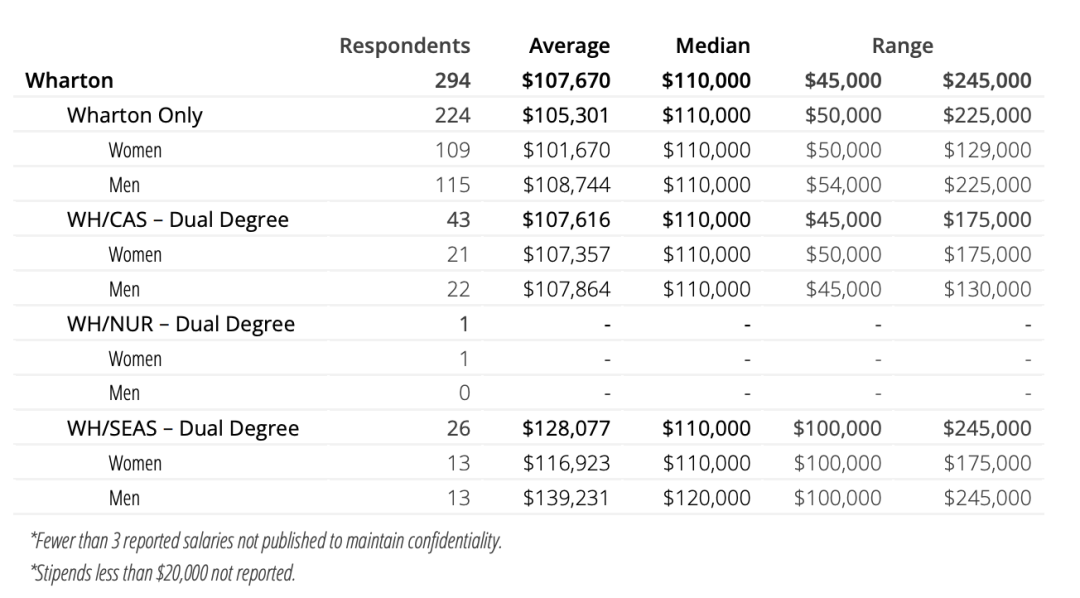Select the Median column header

click(712, 46)
